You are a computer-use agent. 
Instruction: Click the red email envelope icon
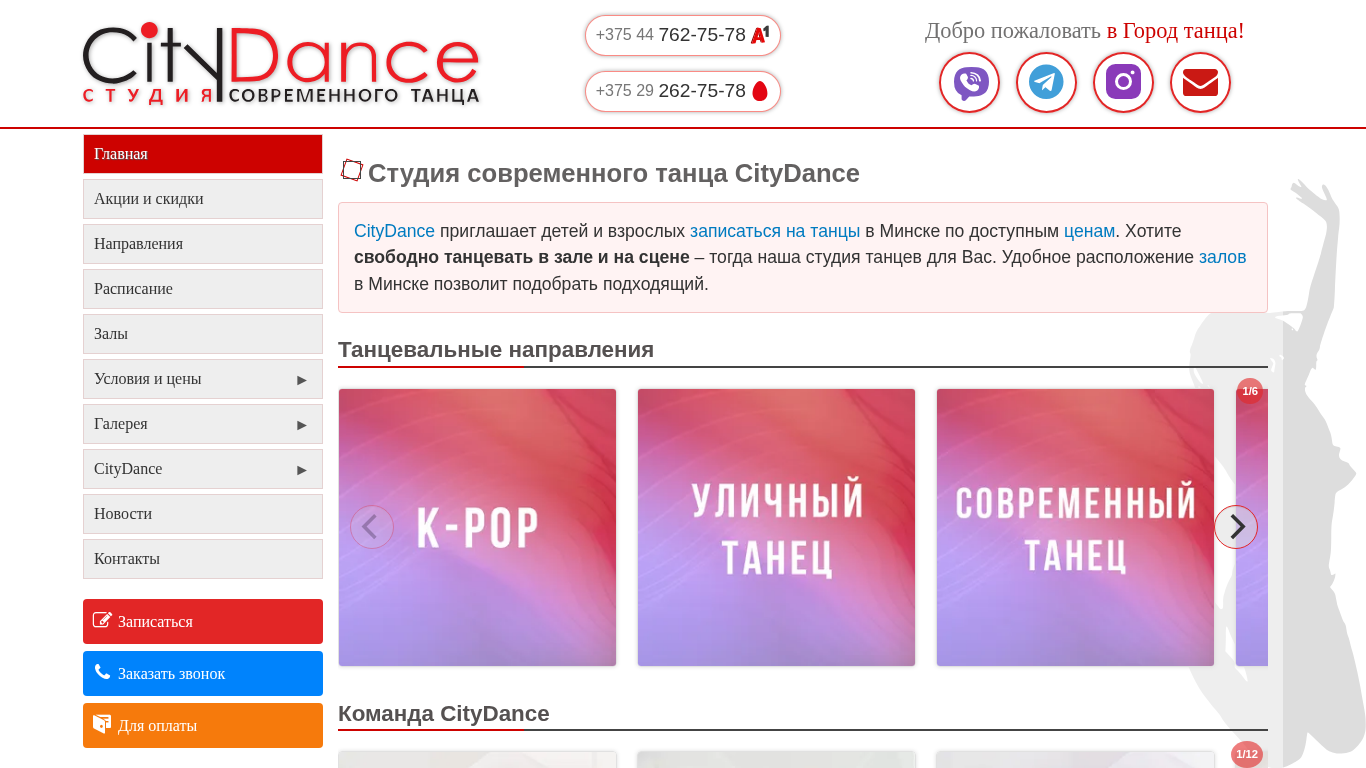pos(1200,82)
